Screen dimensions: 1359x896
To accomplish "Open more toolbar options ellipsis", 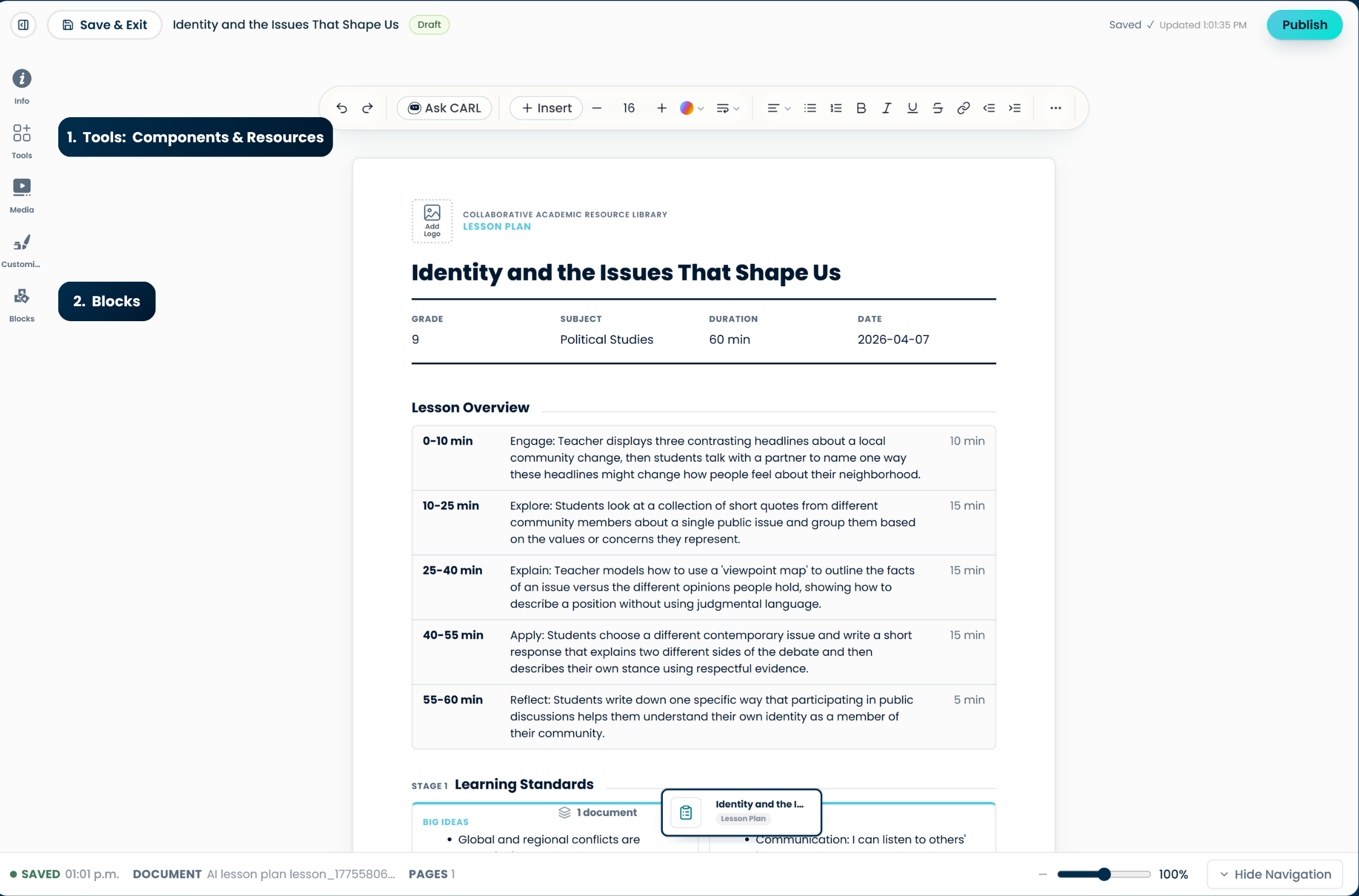I will coord(1056,108).
